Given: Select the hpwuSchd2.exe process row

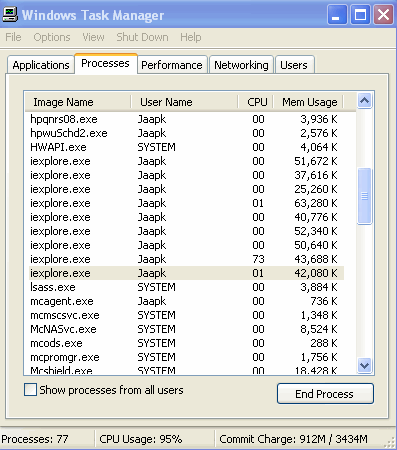Looking at the screenshot, I should [185, 133].
